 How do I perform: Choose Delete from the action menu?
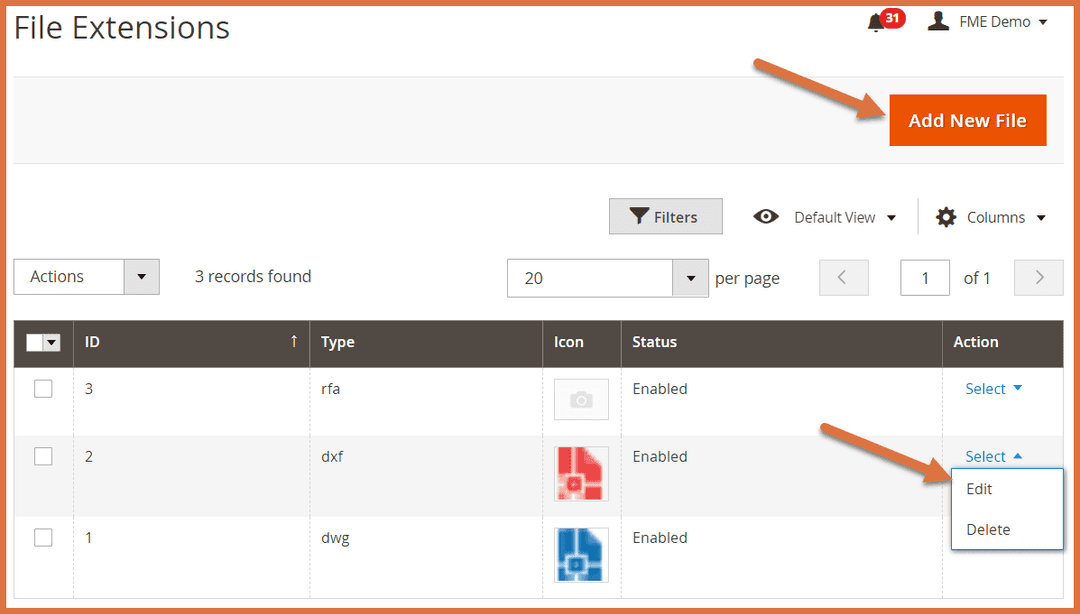coord(988,529)
